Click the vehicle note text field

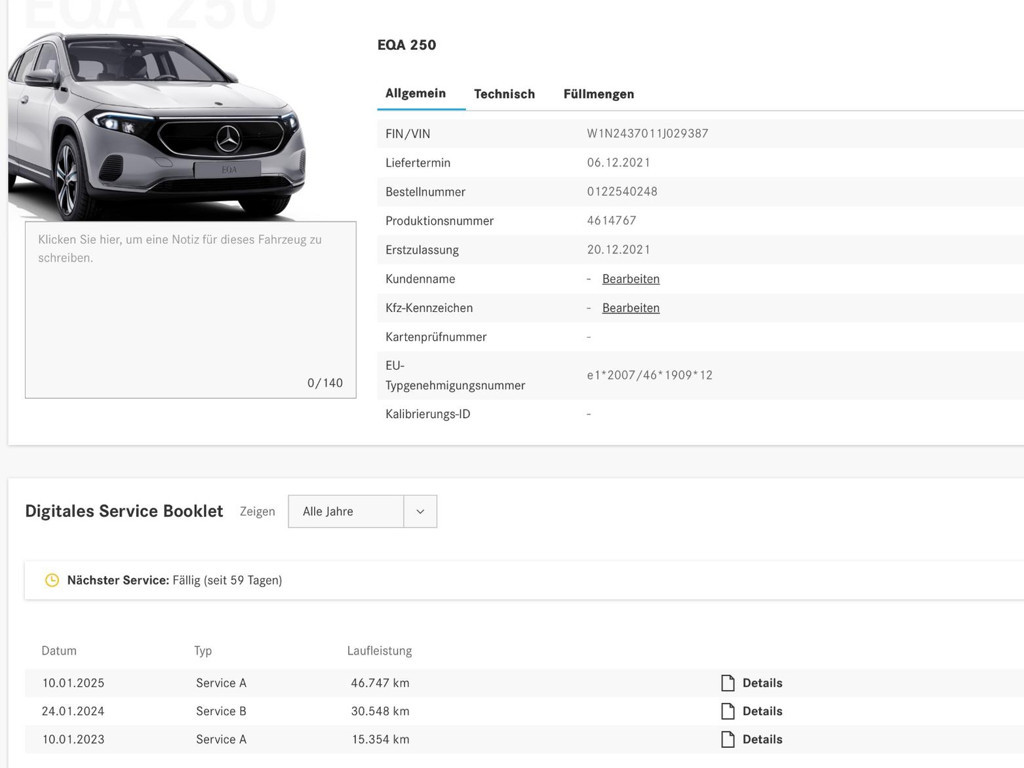[190, 308]
